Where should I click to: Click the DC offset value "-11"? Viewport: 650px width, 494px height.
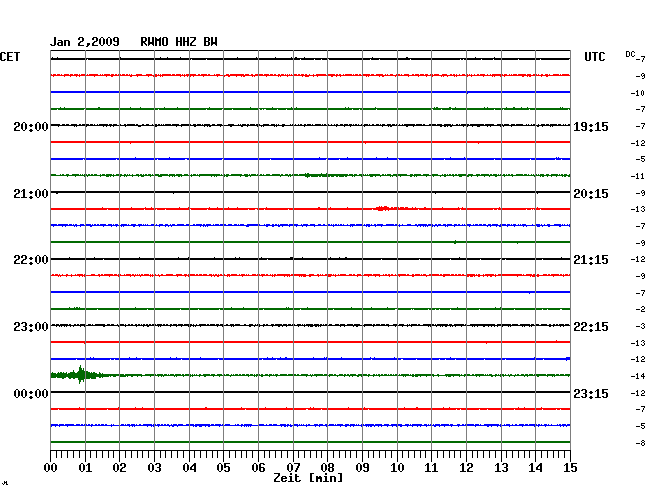(638, 177)
